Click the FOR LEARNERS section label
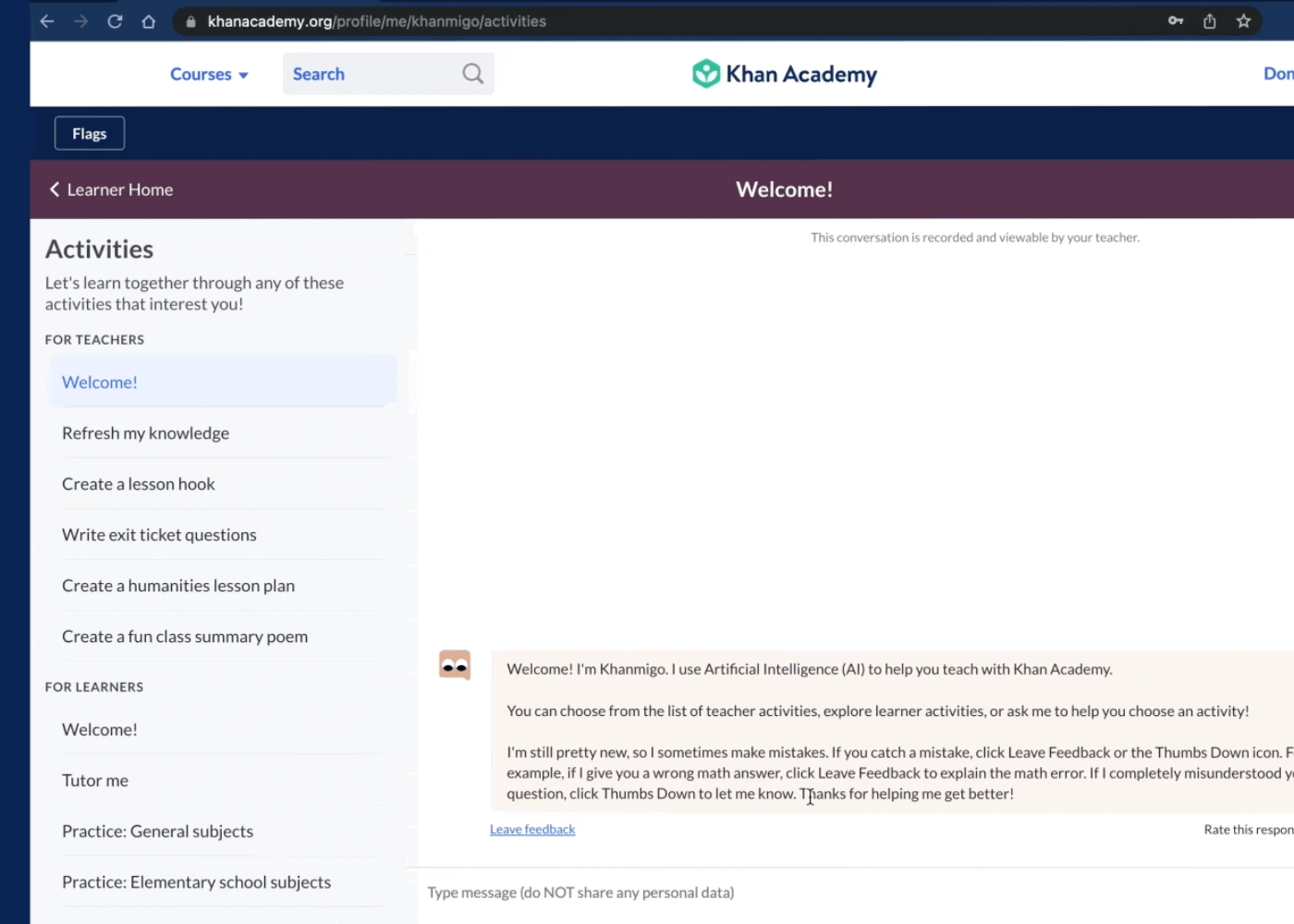Image resolution: width=1294 pixels, height=924 pixels. 94,687
